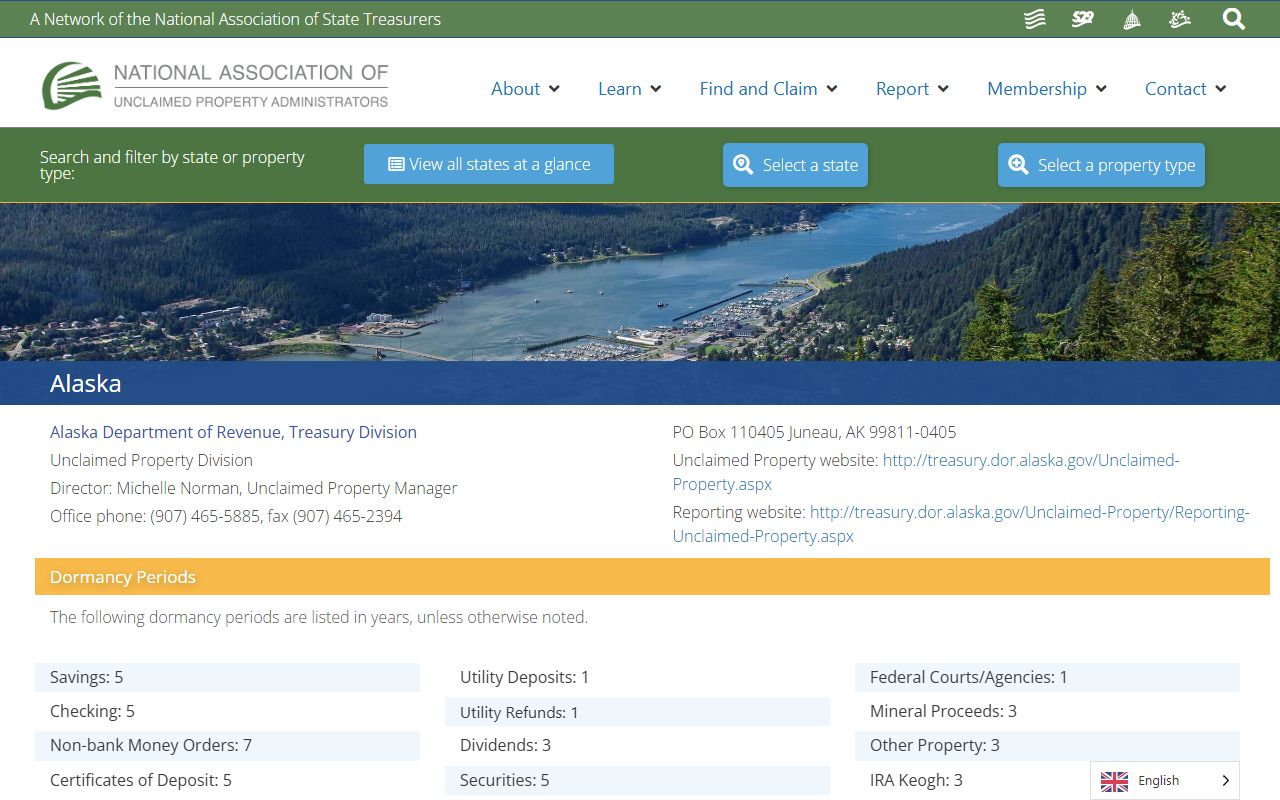This screenshot has height=800, width=1280.
Task: Open site search magnifier icon
Action: [x=1234, y=19]
